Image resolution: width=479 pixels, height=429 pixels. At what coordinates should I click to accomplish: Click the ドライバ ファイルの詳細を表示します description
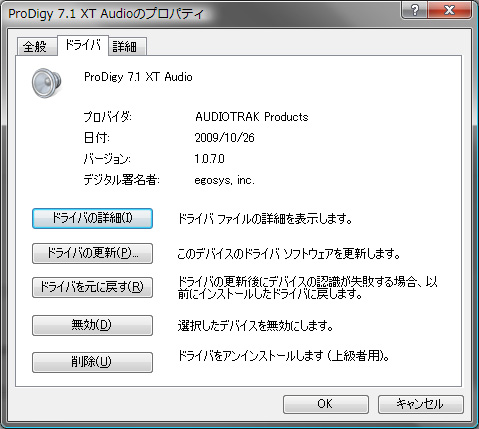point(265,219)
